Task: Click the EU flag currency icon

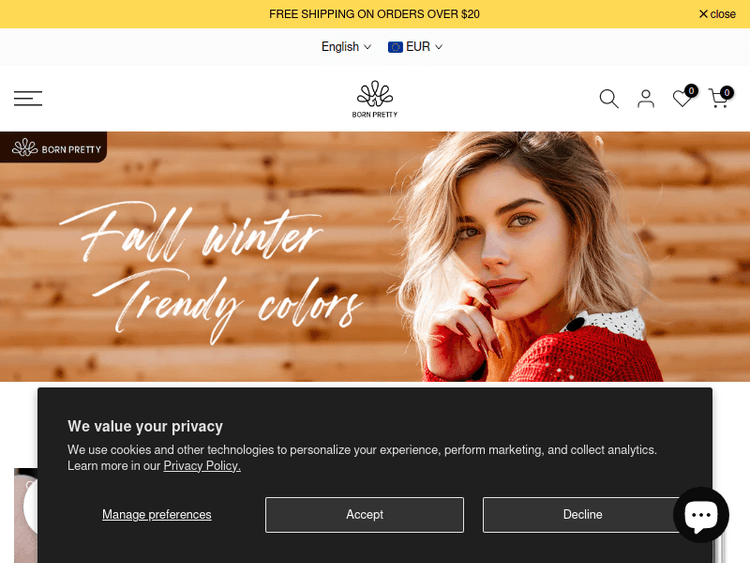Action: point(395,47)
